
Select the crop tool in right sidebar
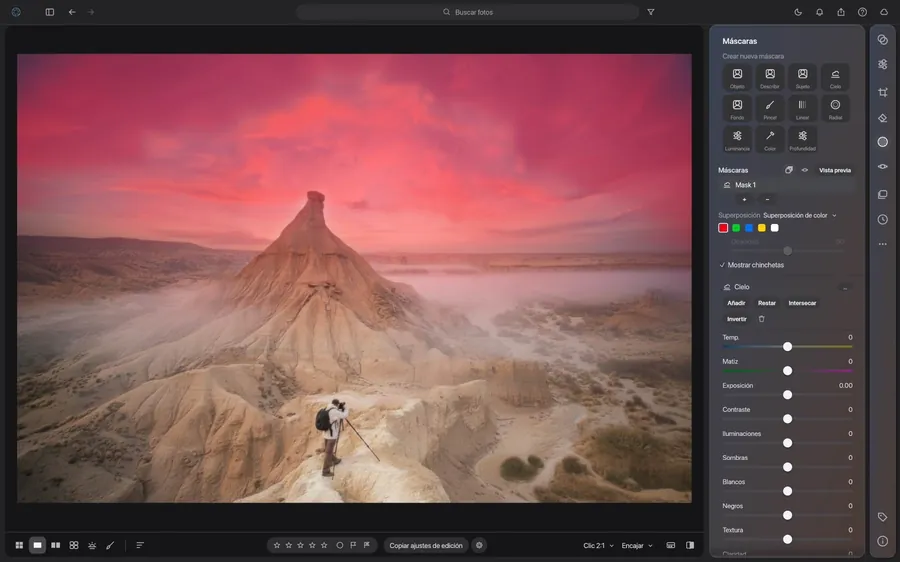click(883, 92)
